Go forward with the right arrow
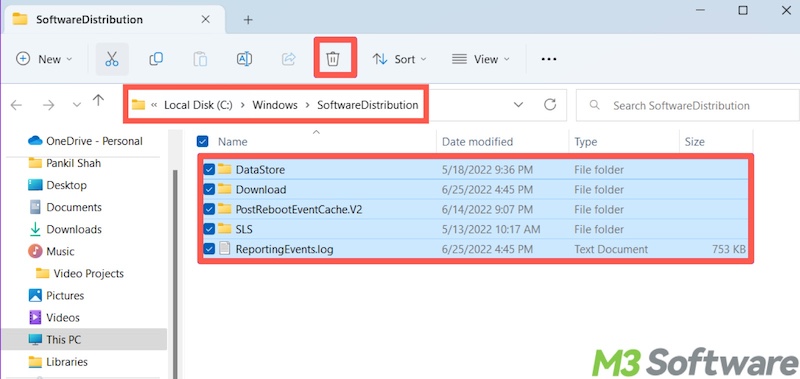This screenshot has height=379, width=800. coord(48,105)
